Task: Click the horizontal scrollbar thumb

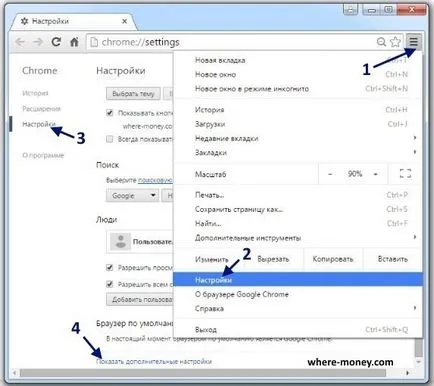Action: coord(203,373)
